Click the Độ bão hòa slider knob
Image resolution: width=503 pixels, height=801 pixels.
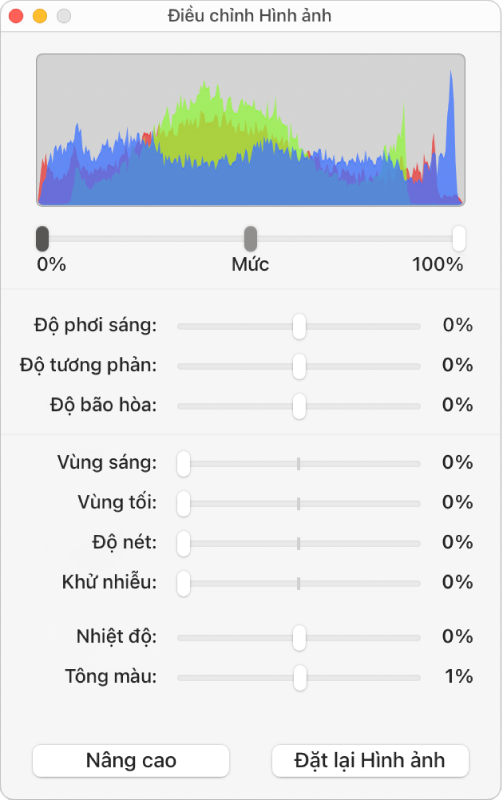coord(299,406)
